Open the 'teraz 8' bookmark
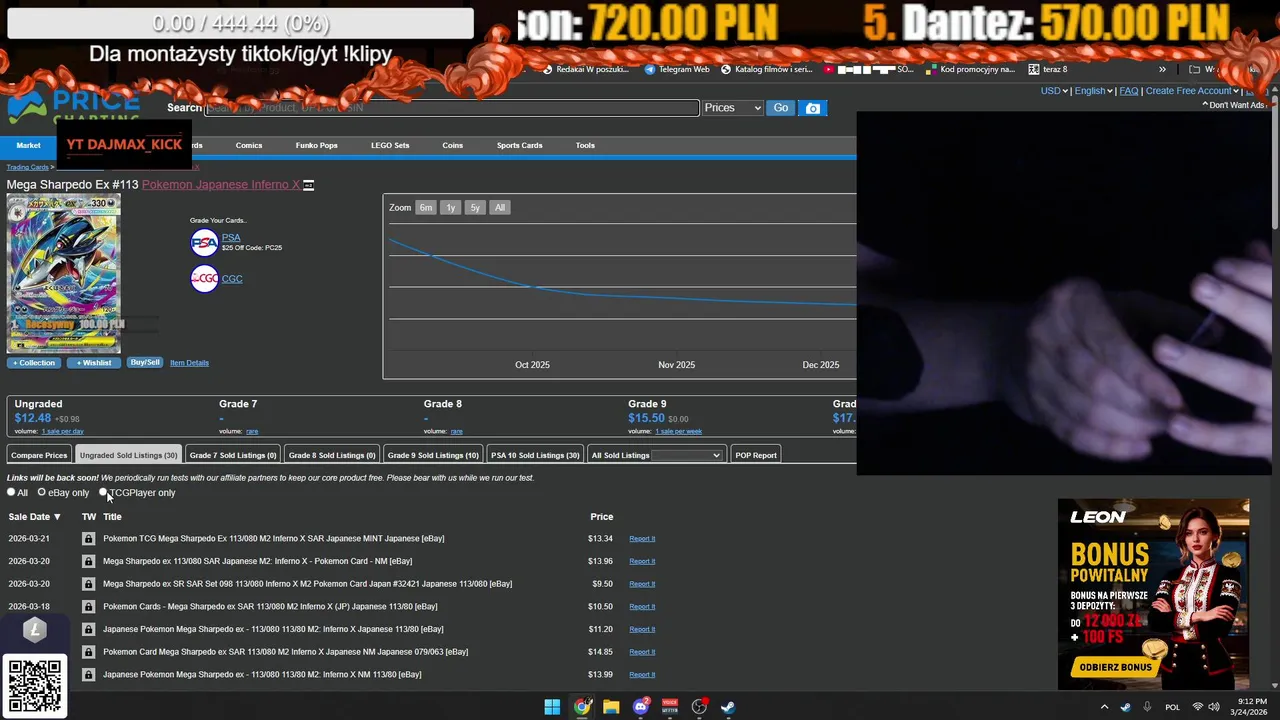 click(x=1047, y=69)
